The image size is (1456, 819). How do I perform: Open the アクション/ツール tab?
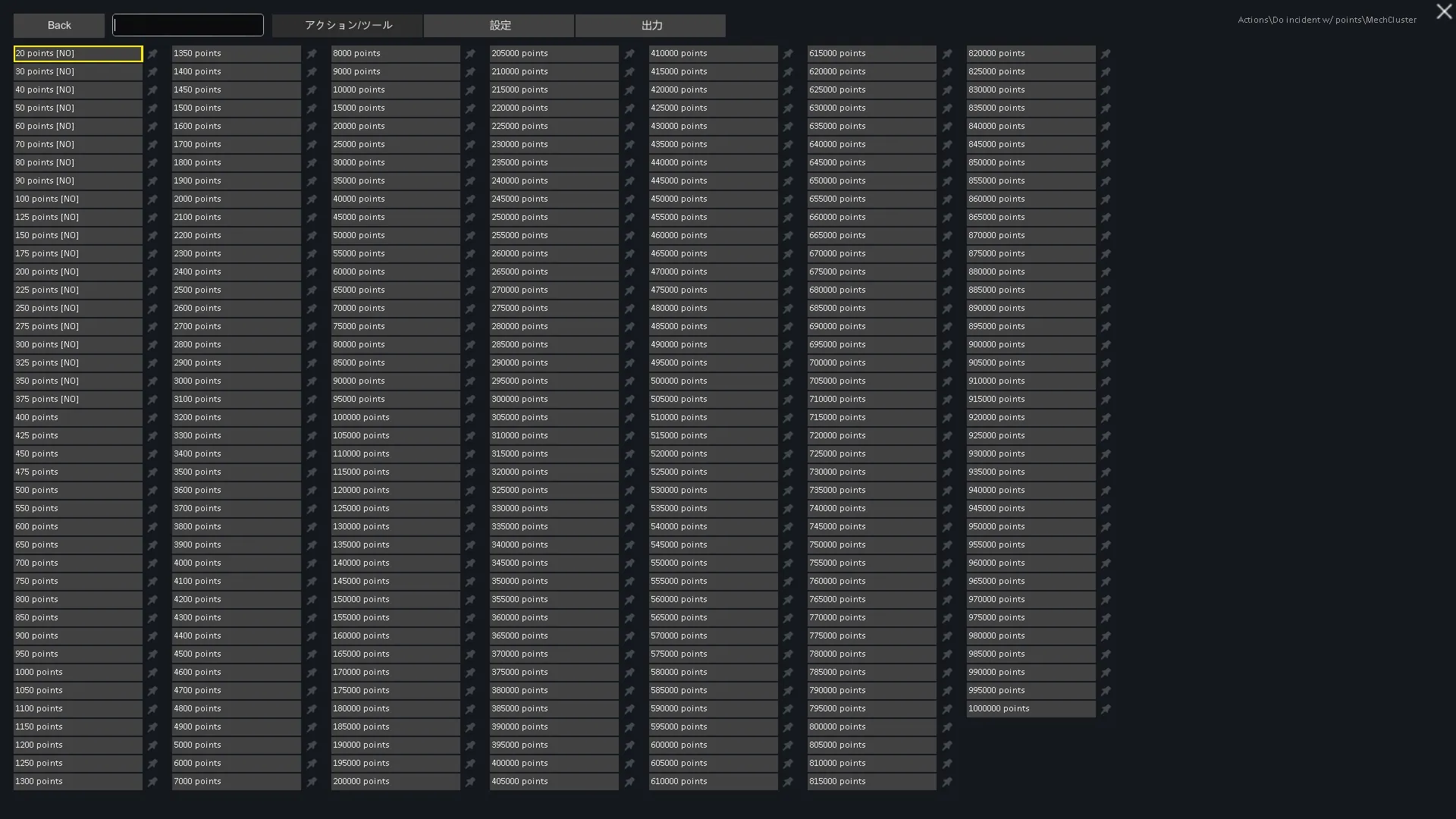tap(347, 26)
